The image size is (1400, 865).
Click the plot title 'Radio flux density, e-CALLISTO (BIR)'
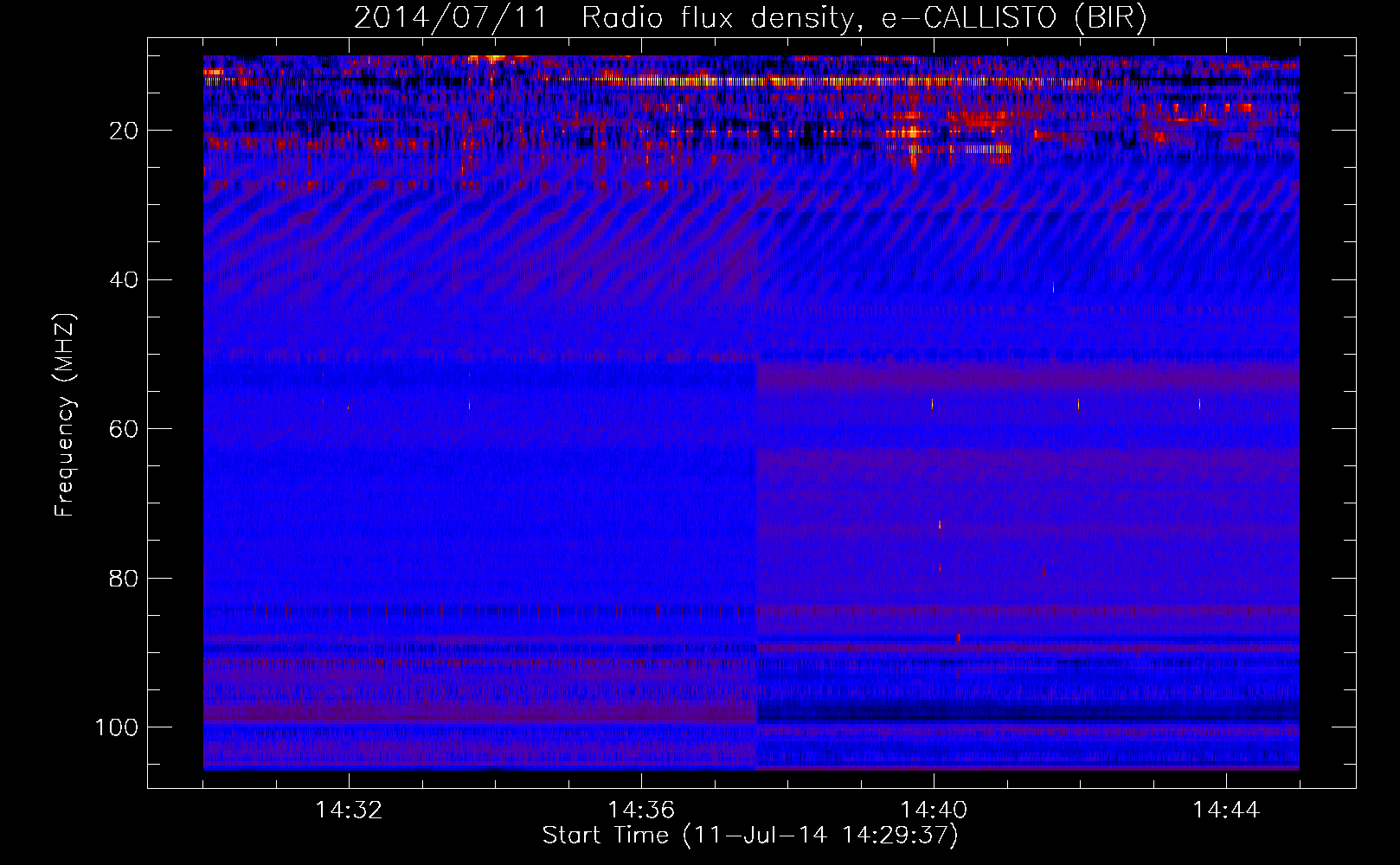pos(864,17)
